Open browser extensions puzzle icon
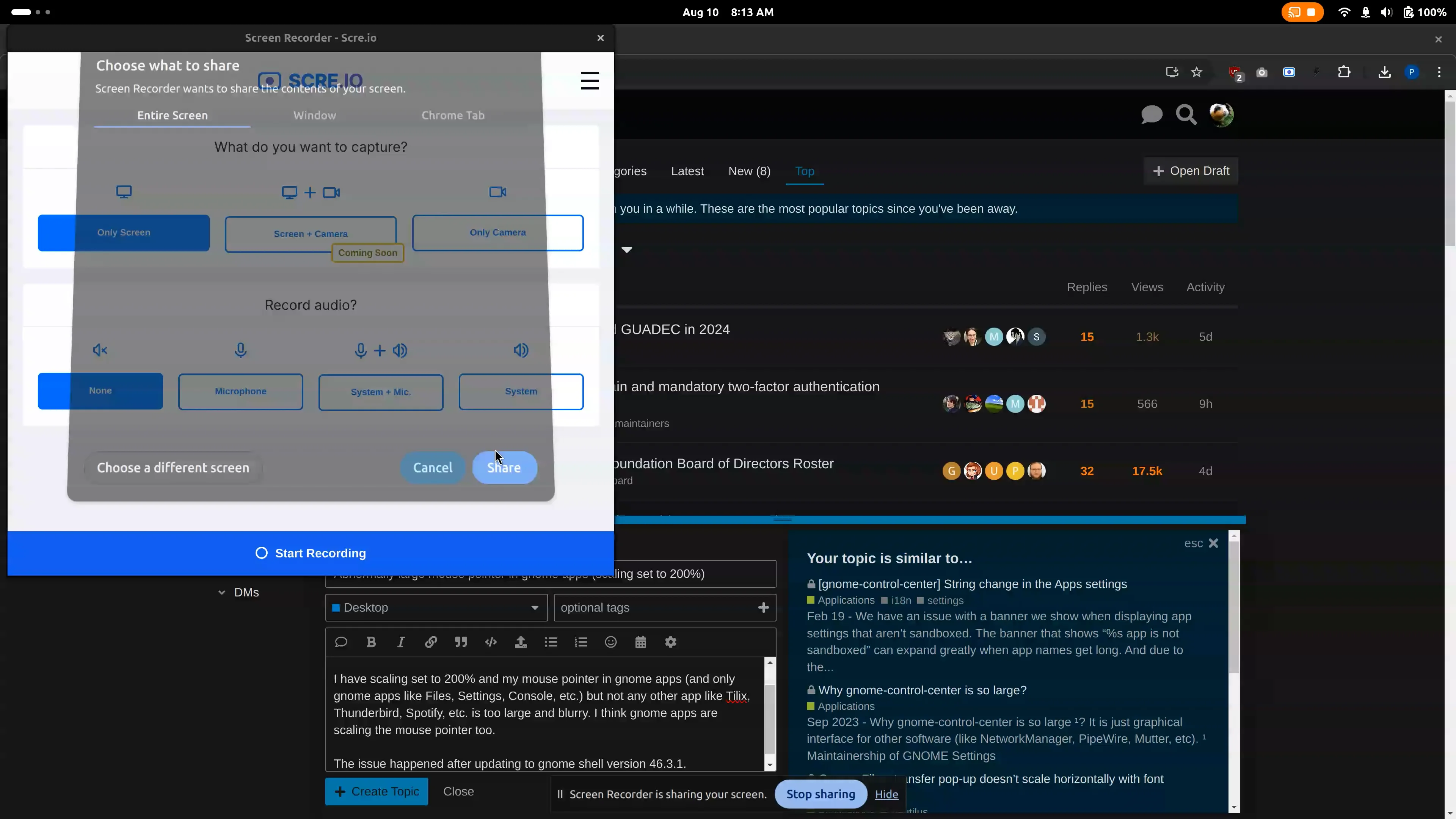The height and width of the screenshot is (819, 1456). click(x=1344, y=72)
